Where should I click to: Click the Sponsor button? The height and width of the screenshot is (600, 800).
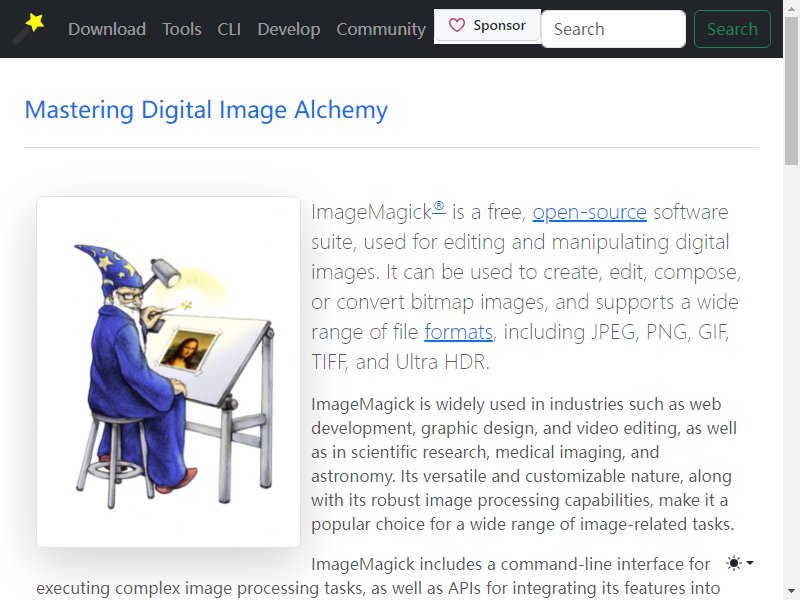coord(487,26)
